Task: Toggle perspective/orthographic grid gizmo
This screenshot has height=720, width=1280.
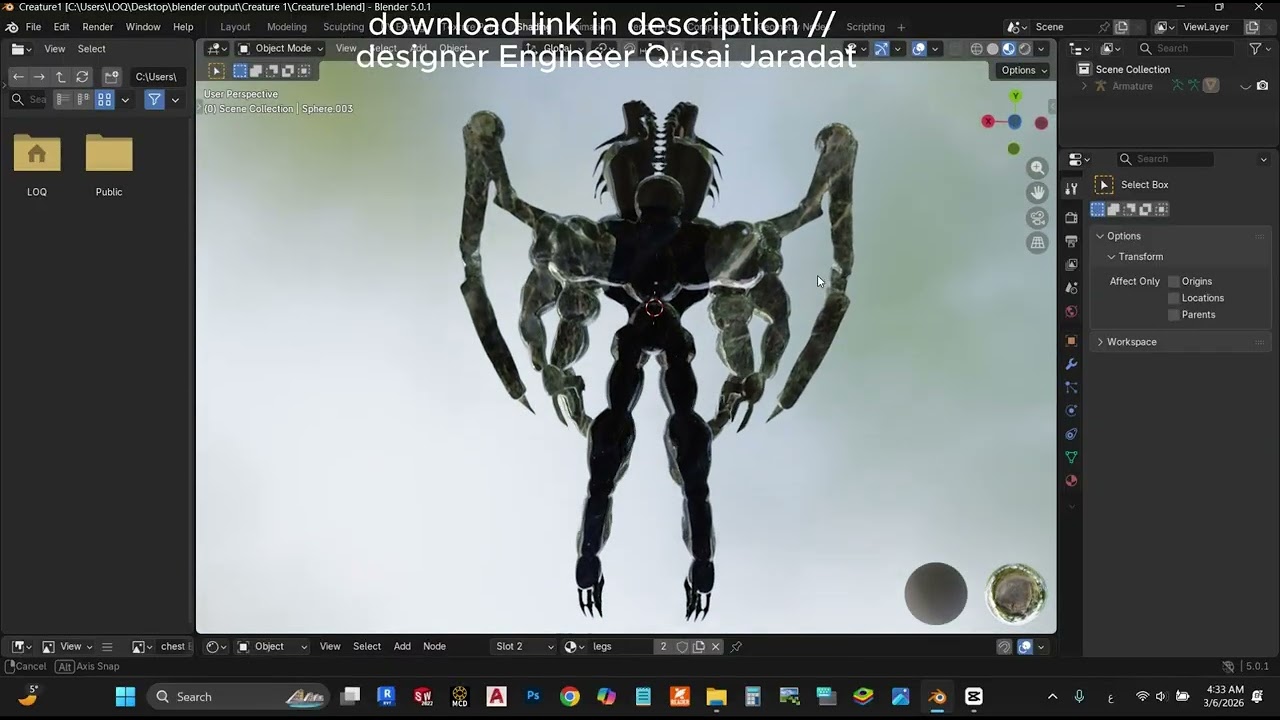Action: pos(1038,242)
